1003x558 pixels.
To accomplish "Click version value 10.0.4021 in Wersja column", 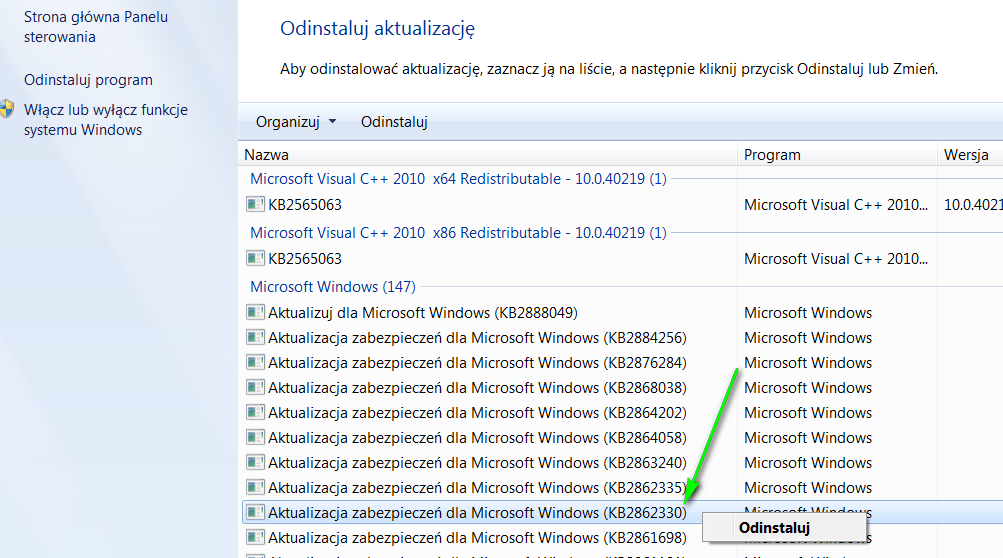I will coord(973,205).
